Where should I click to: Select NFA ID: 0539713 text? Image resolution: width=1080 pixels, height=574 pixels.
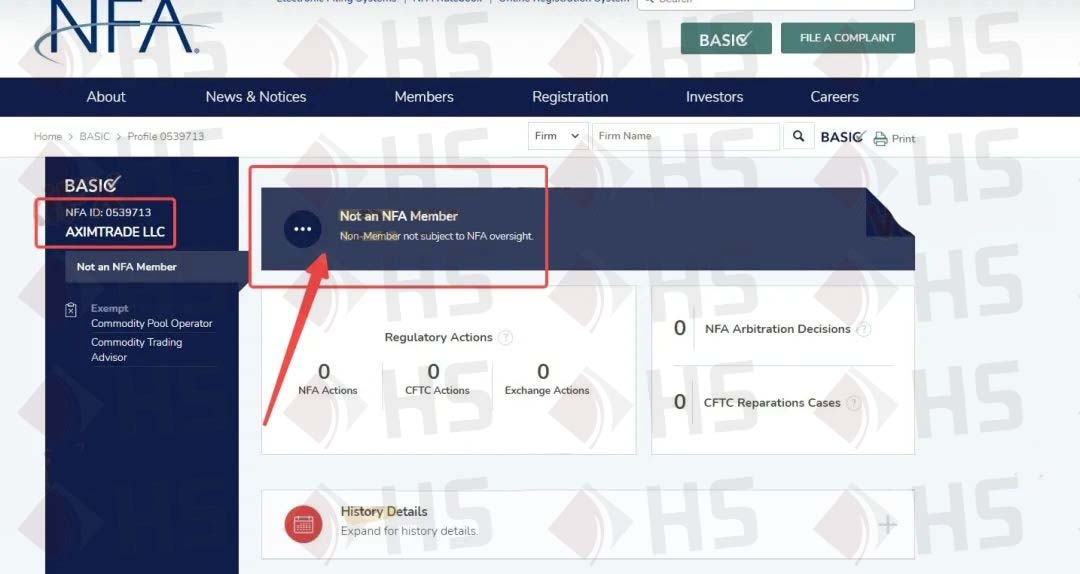point(108,212)
